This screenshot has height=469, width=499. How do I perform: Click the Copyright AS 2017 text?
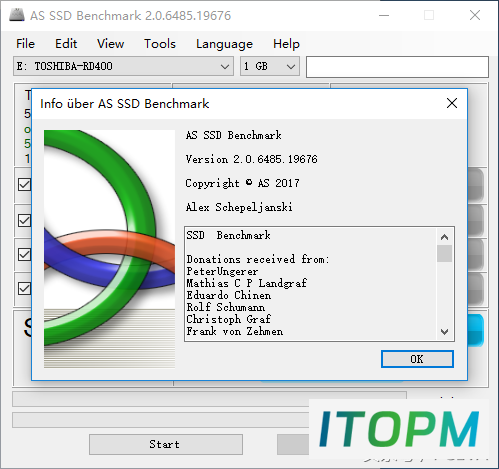[242, 183]
